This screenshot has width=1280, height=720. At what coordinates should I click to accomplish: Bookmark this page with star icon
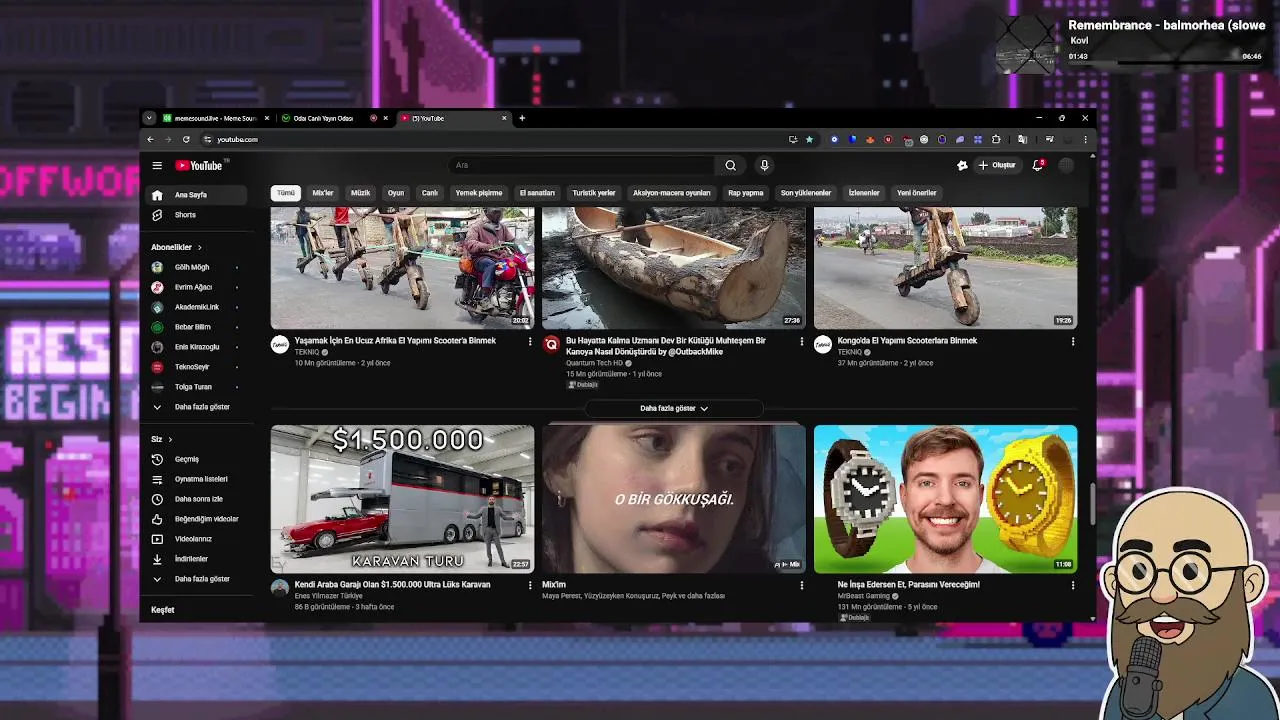809,139
